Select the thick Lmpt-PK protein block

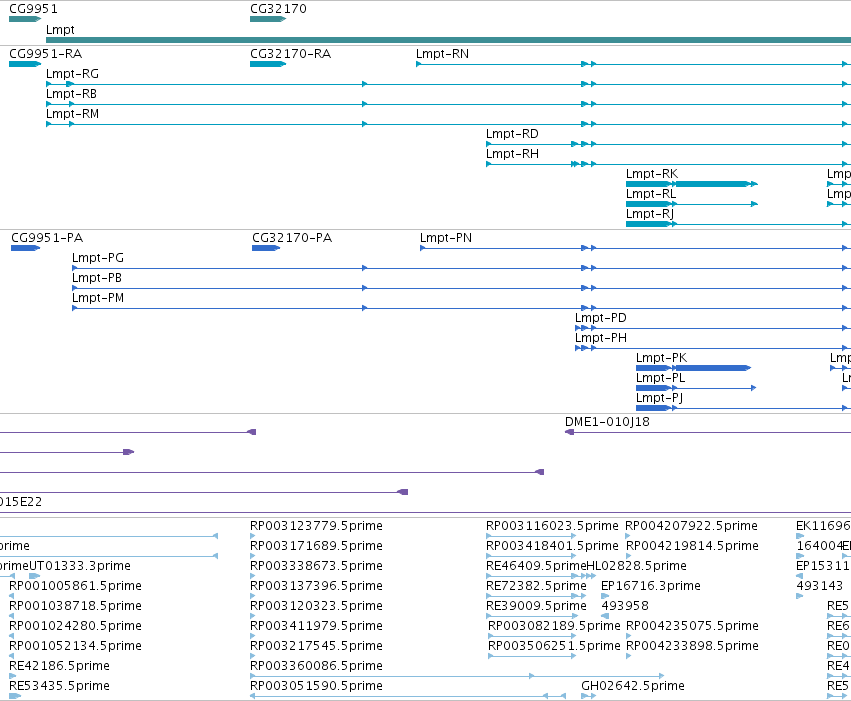pos(713,368)
